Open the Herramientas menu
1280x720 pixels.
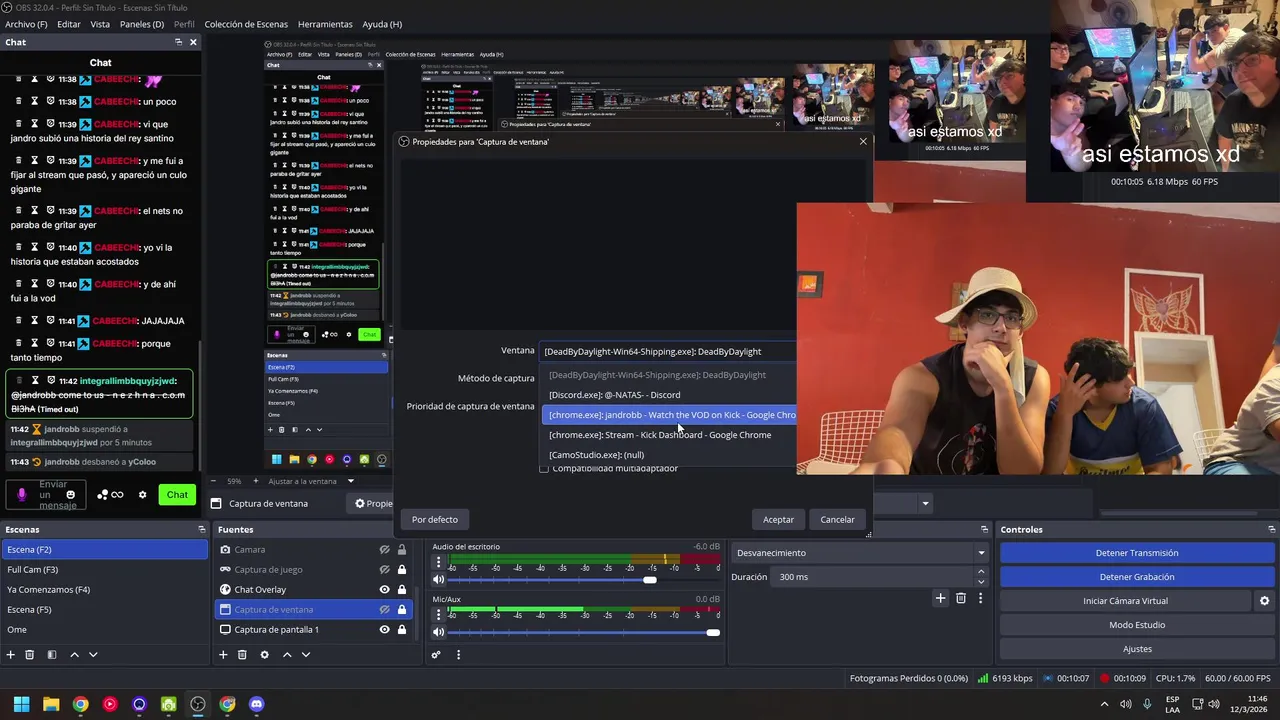(x=325, y=24)
